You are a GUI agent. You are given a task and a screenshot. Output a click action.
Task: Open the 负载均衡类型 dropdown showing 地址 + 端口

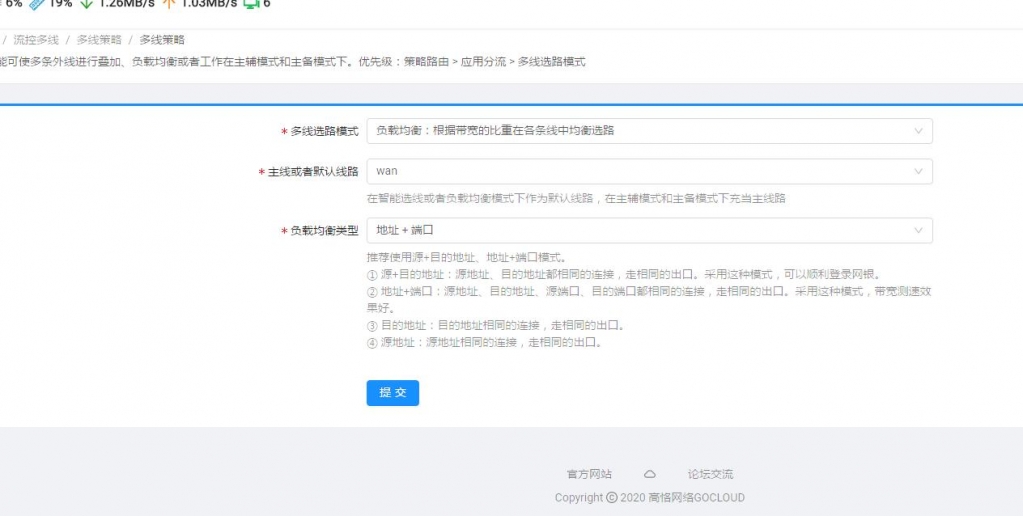click(x=649, y=231)
